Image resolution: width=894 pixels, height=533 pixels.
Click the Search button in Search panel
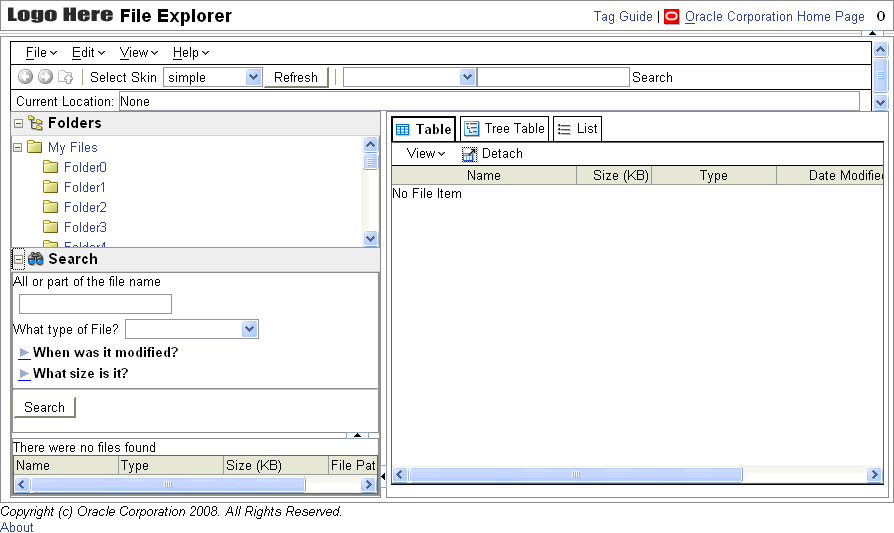point(44,407)
